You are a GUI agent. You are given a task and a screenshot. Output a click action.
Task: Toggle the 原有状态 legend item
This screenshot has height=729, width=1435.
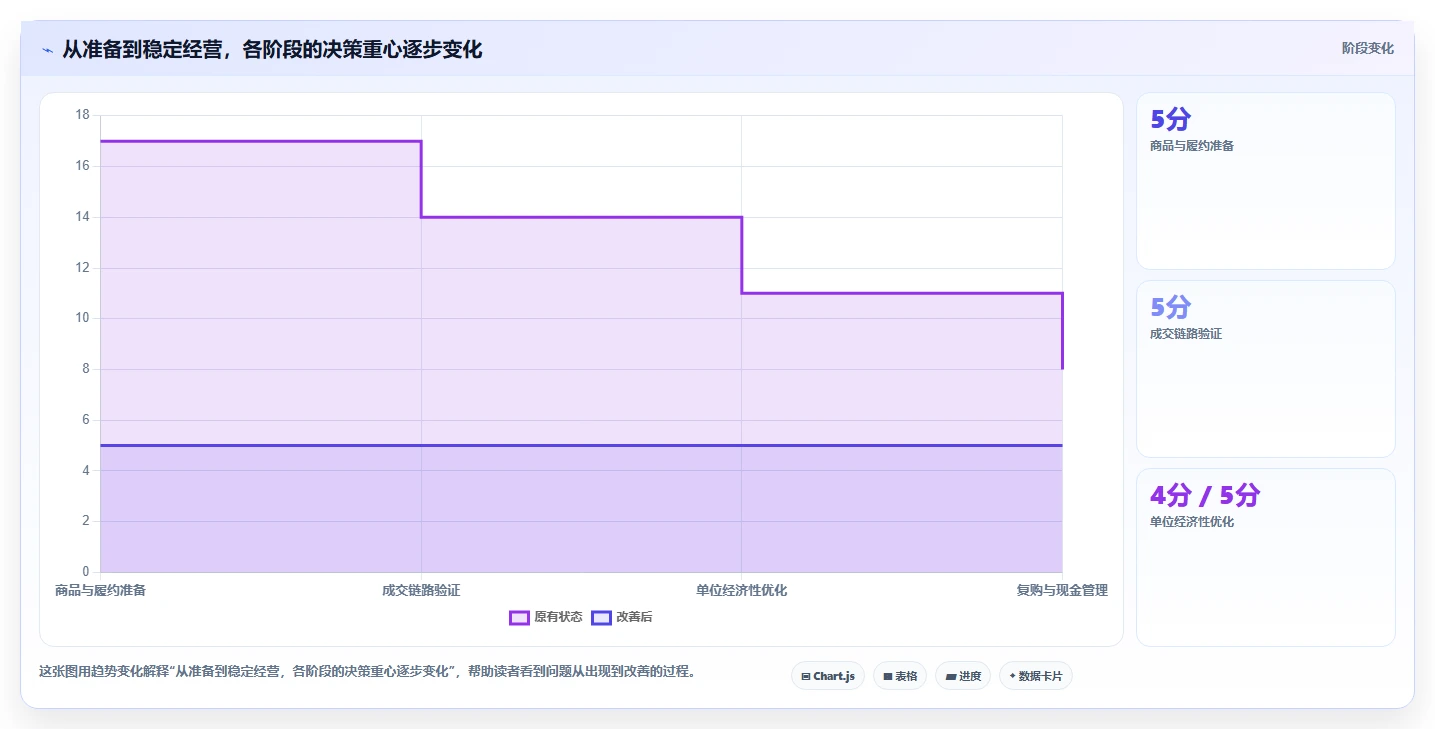point(546,617)
